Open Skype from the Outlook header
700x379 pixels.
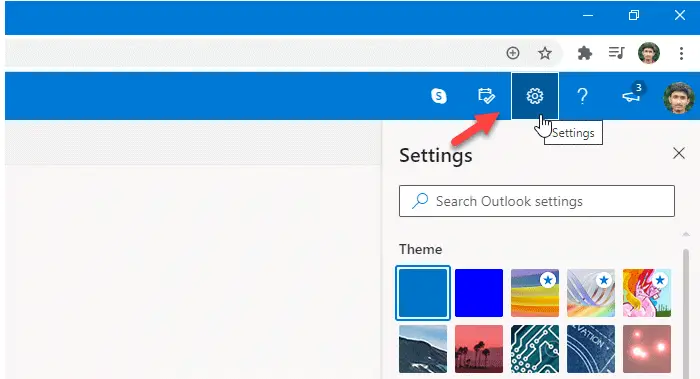[x=438, y=96]
